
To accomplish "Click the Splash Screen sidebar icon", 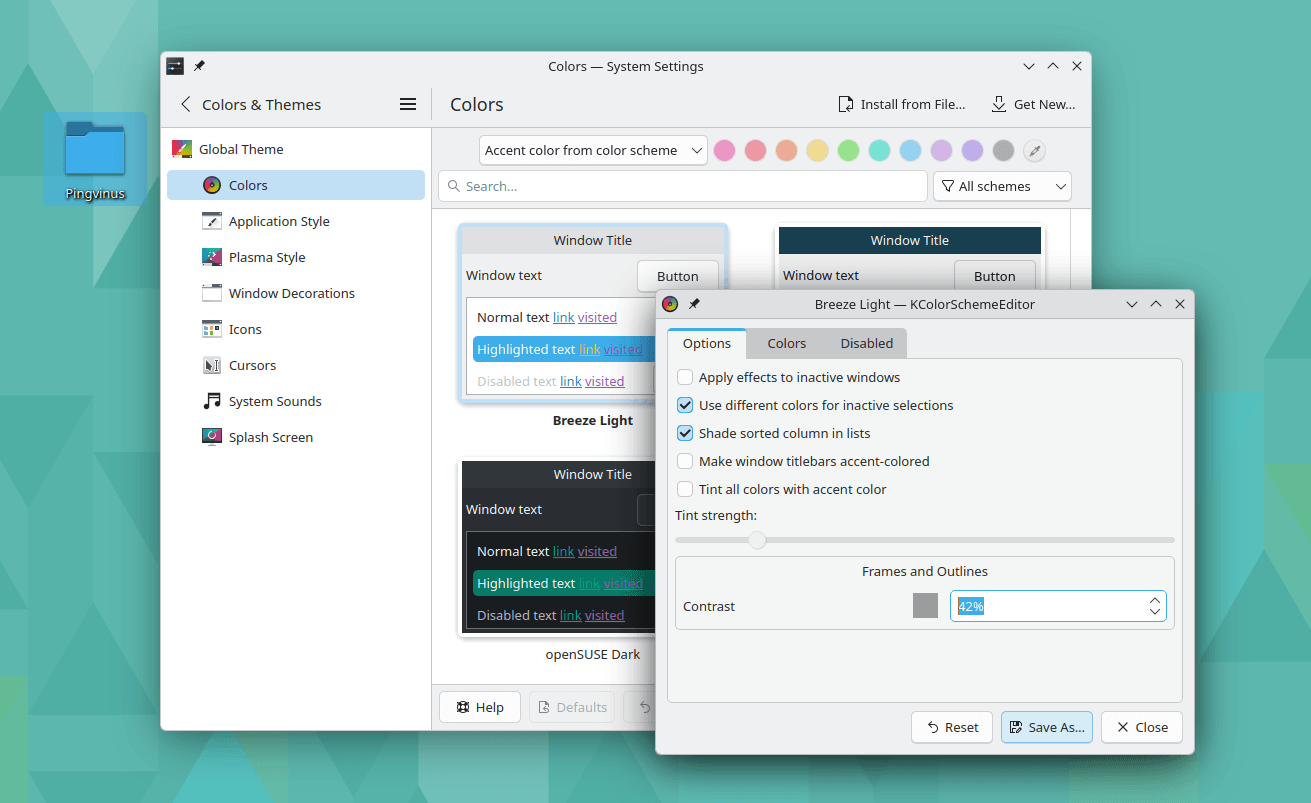I will click(x=211, y=437).
